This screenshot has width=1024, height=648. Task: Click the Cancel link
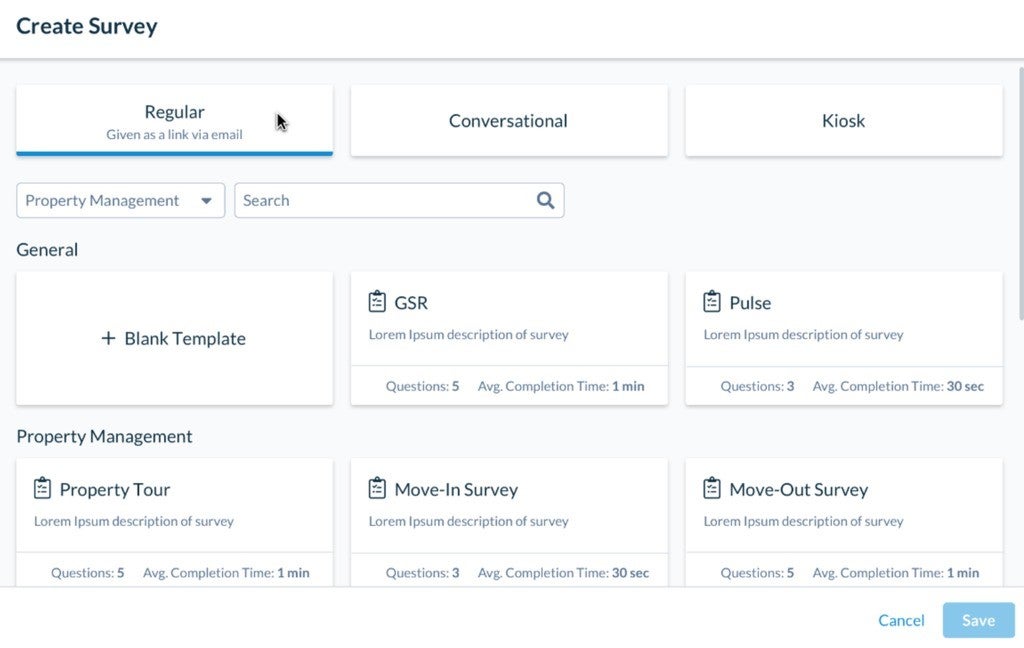click(900, 620)
